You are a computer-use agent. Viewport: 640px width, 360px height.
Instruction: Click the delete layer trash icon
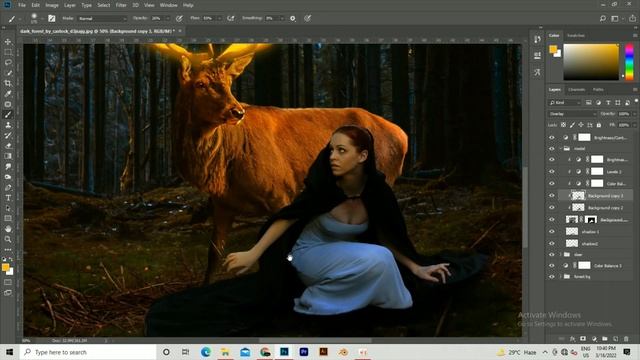(626, 339)
